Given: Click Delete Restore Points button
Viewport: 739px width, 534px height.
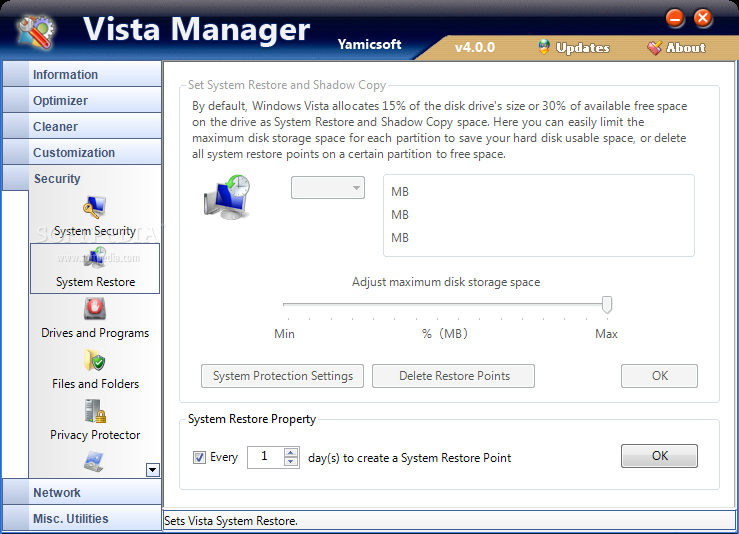Looking at the screenshot, I should (453, 376).
